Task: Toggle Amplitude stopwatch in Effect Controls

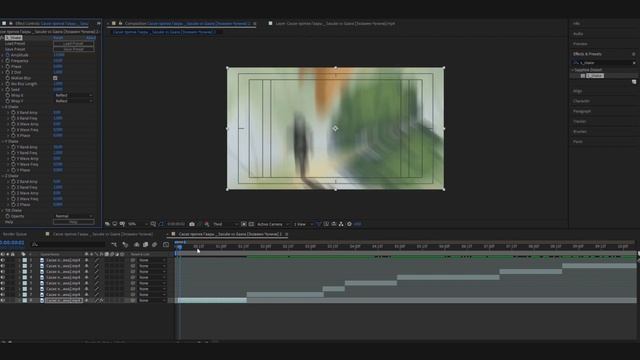Action: [x=8, y=55]
